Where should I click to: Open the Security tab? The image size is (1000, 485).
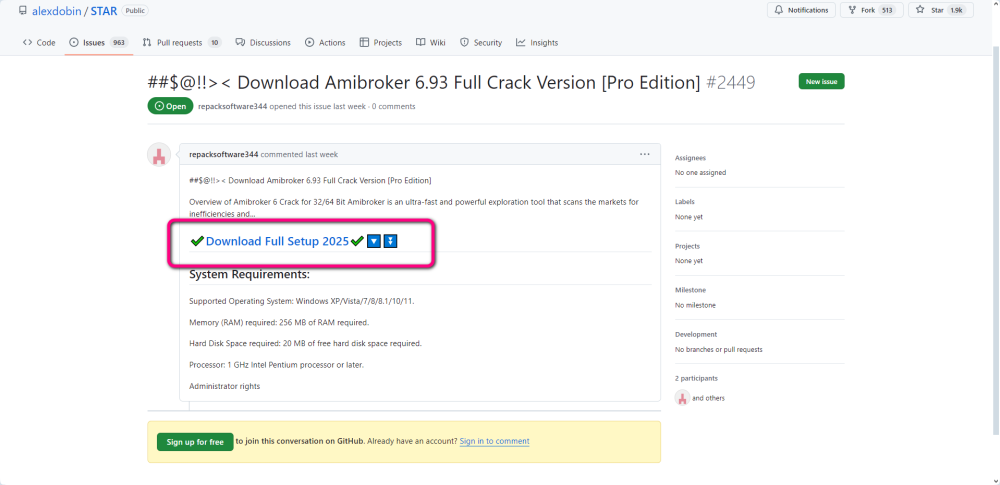pos(481,43)
